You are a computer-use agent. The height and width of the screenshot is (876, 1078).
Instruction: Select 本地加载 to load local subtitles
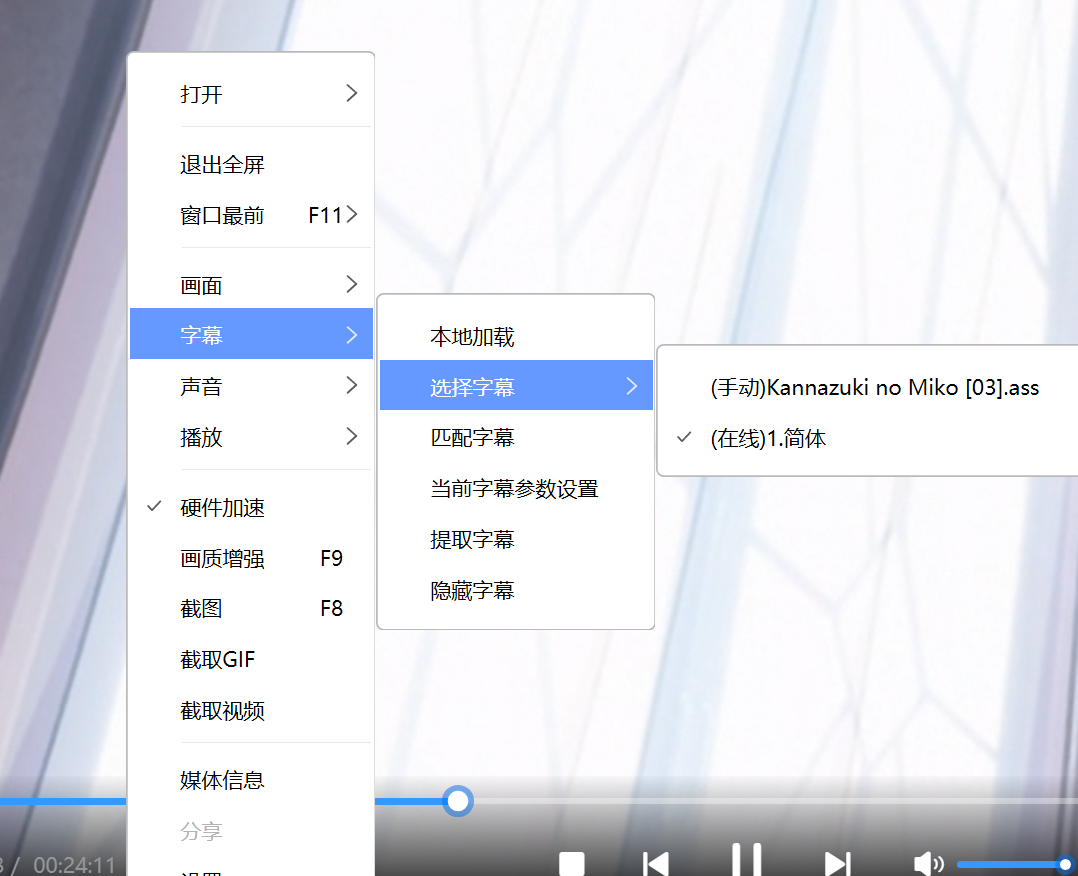[x=470, y=337]
